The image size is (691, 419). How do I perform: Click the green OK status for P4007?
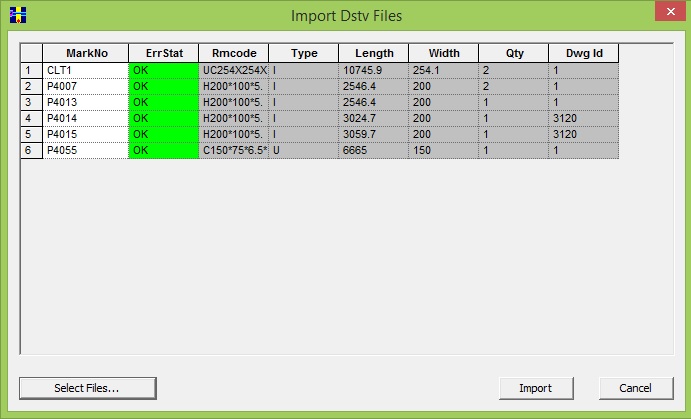(163, 86)
